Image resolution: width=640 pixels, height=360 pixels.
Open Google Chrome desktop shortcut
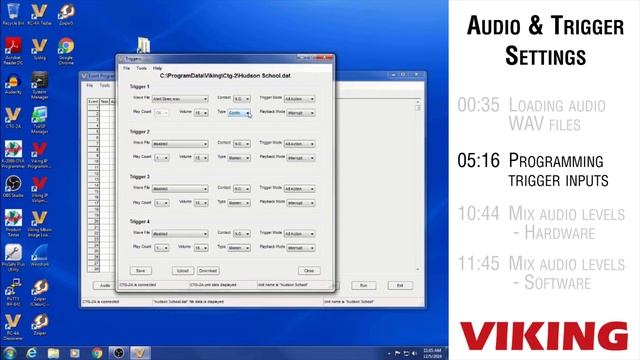[x=66, y=51]
